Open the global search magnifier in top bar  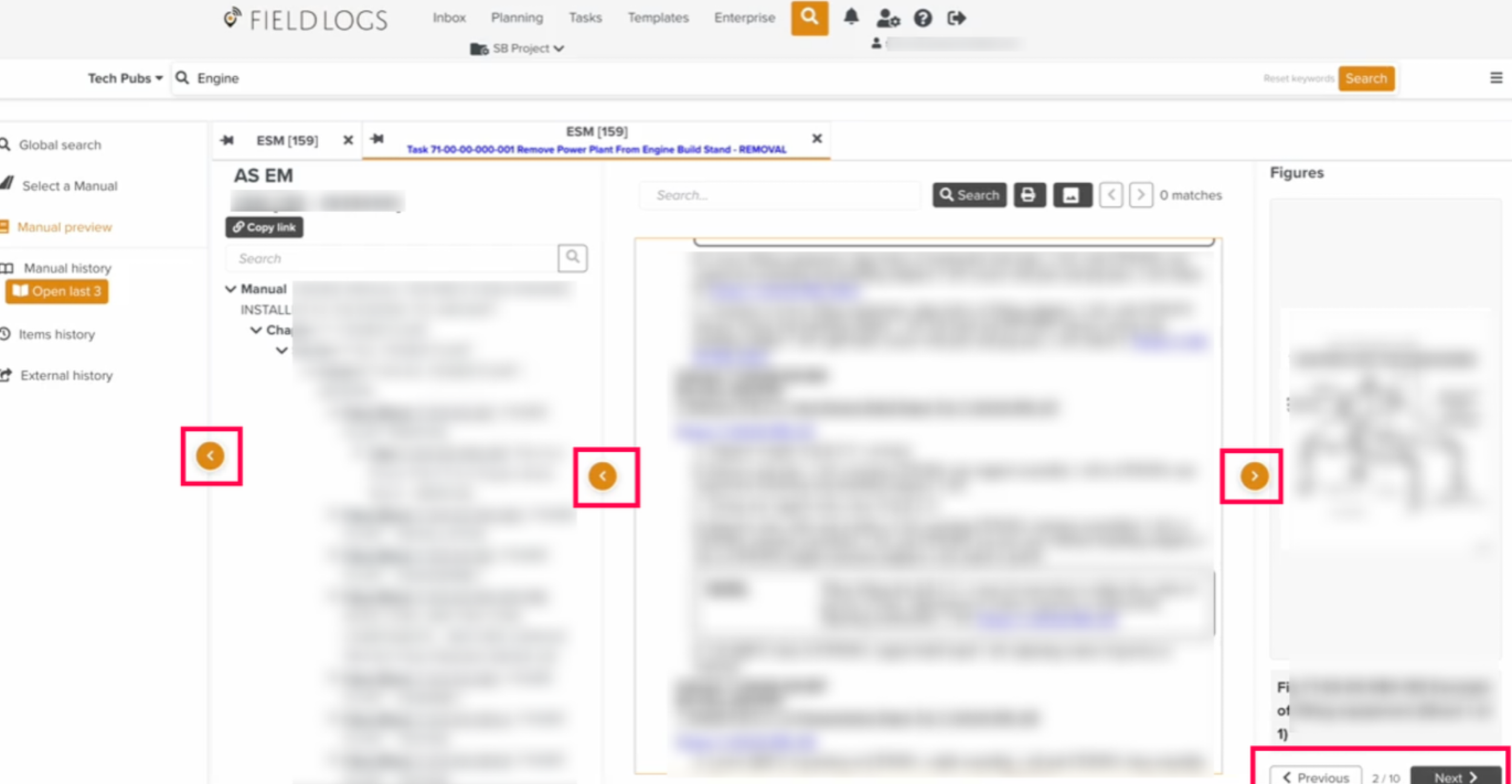809,18
